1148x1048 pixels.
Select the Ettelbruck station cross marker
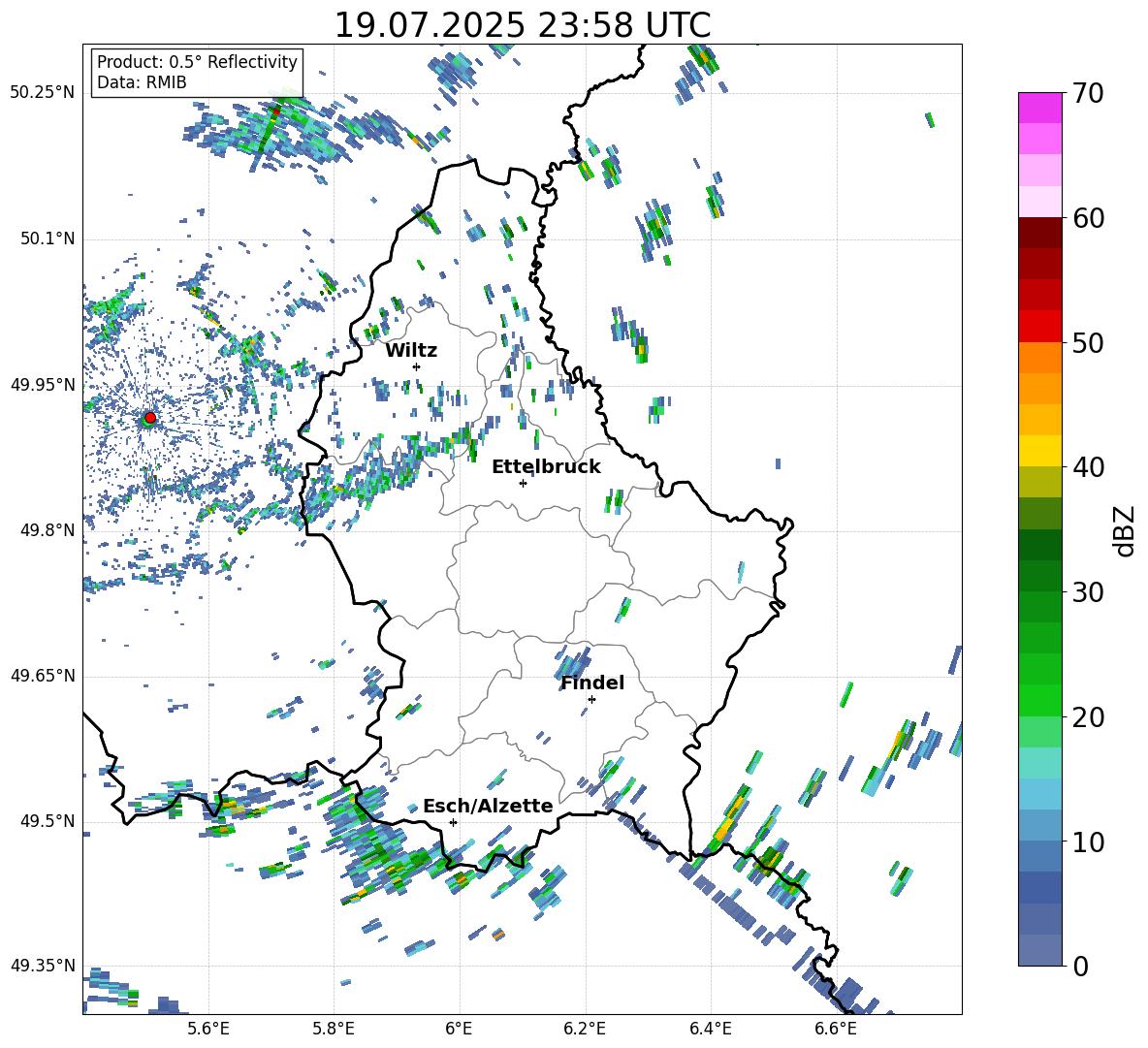[523, 483]
